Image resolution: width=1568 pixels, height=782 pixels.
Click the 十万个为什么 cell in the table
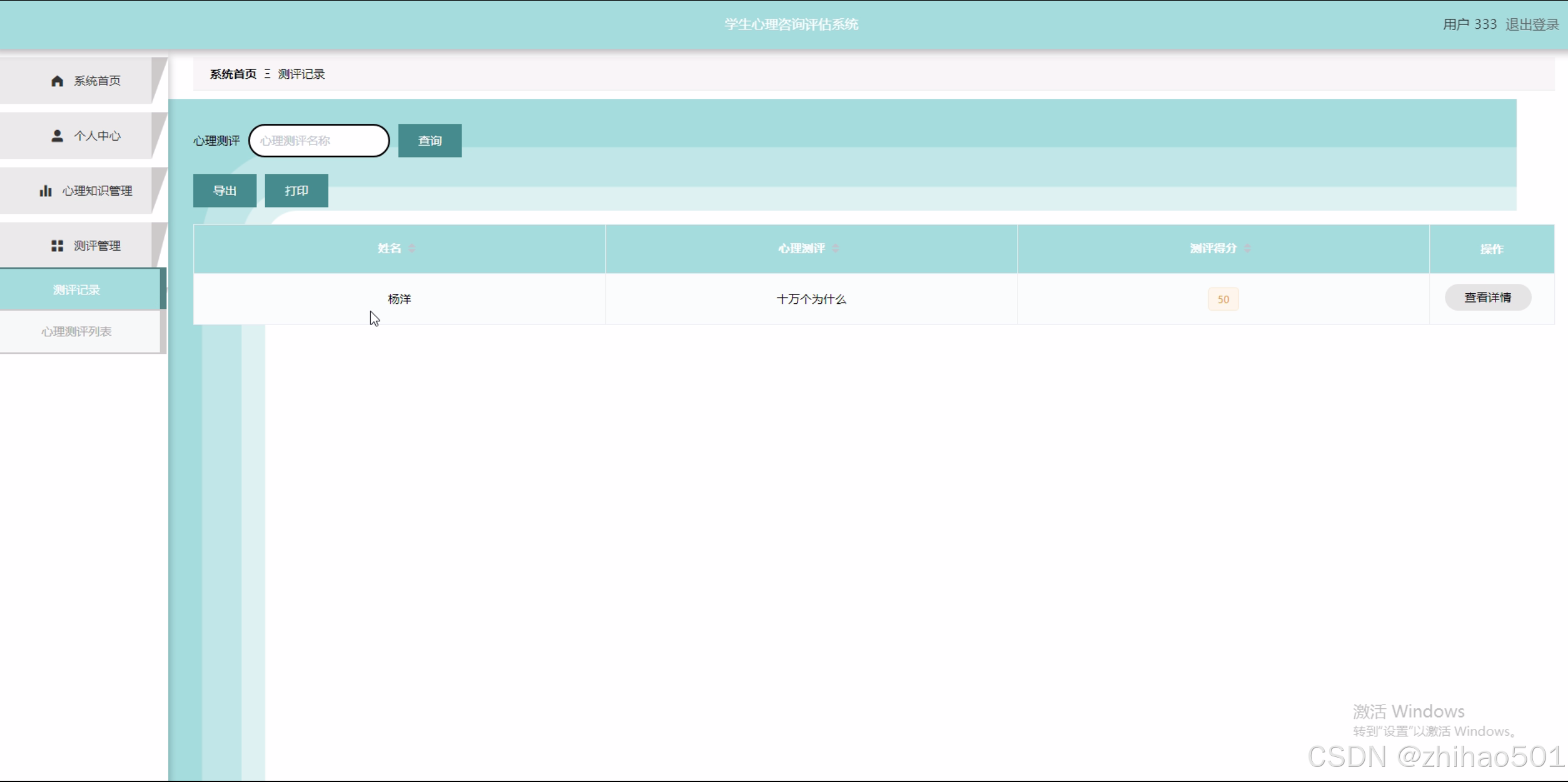pos(811,299)
